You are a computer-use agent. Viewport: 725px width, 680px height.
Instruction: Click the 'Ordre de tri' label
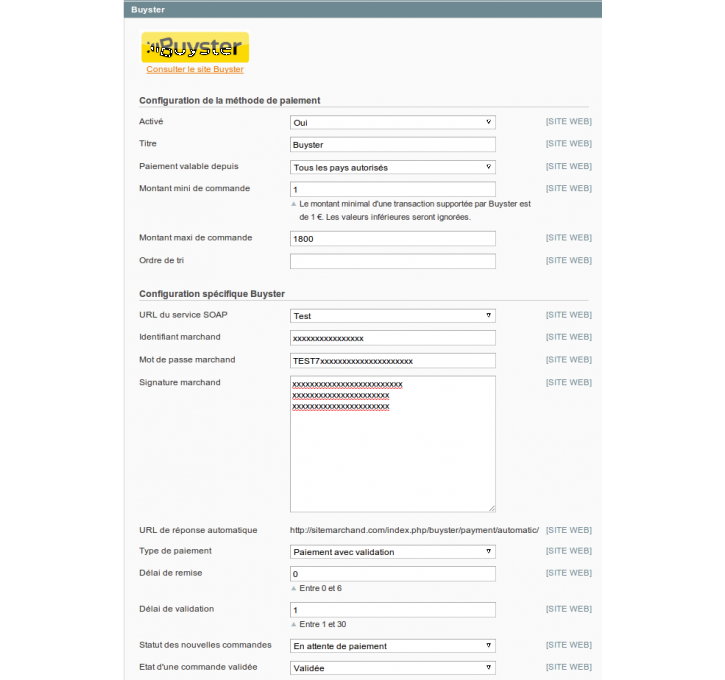coord(161,260)
